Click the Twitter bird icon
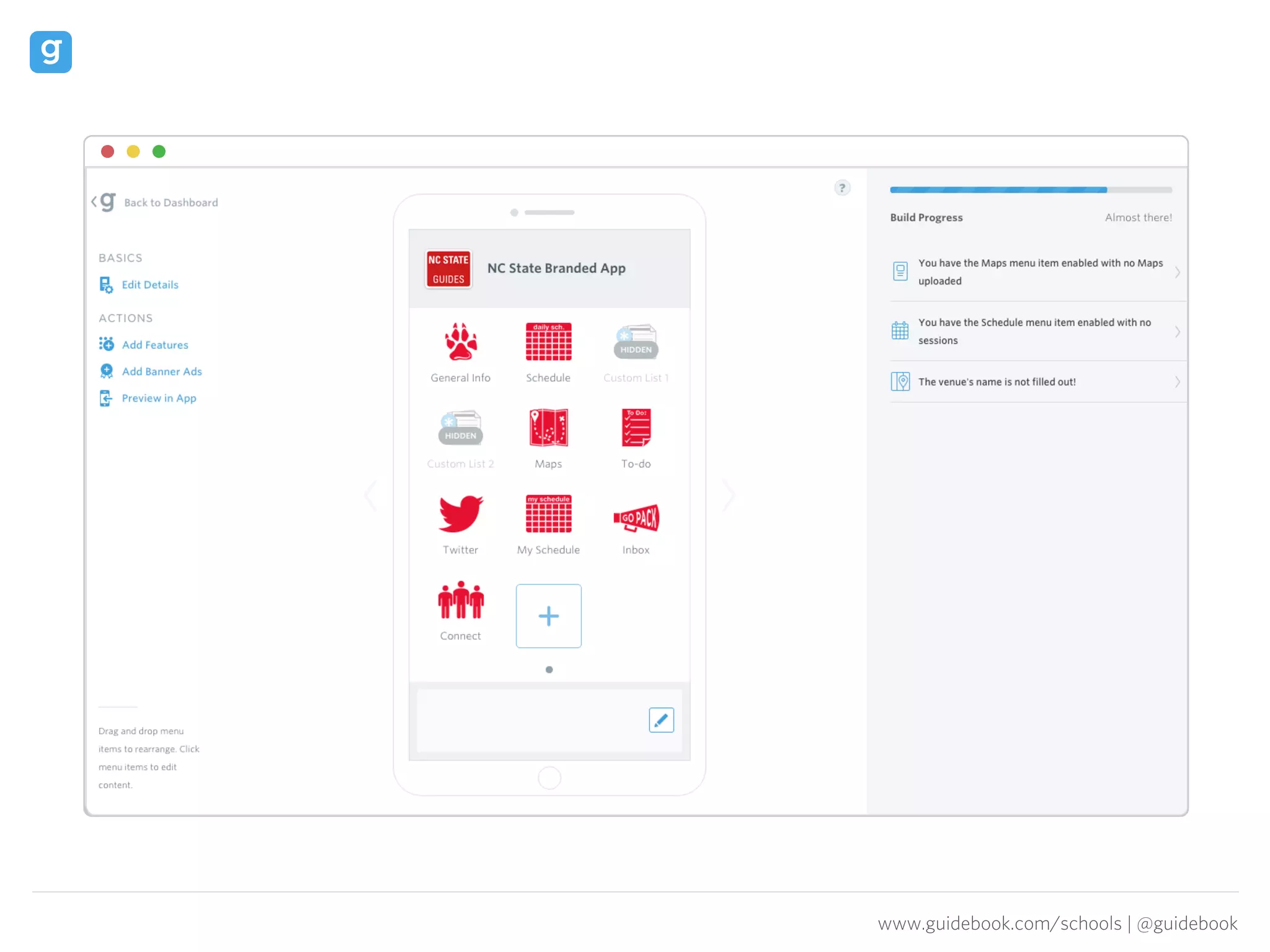This screenshot has height=952, width=1270. point(460,514)
